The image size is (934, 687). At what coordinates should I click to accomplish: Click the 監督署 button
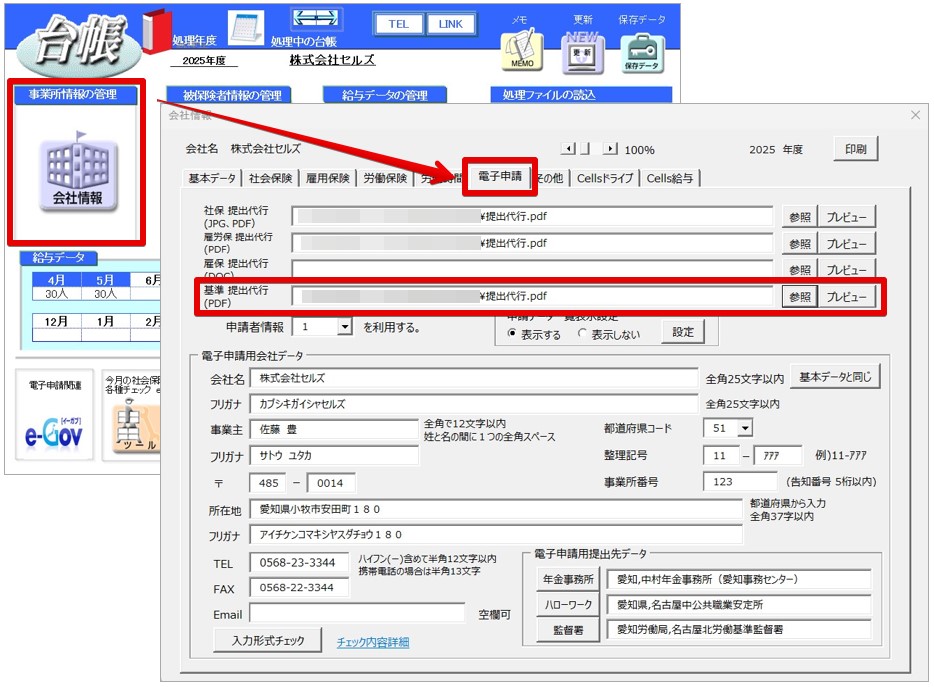[568, 630]
